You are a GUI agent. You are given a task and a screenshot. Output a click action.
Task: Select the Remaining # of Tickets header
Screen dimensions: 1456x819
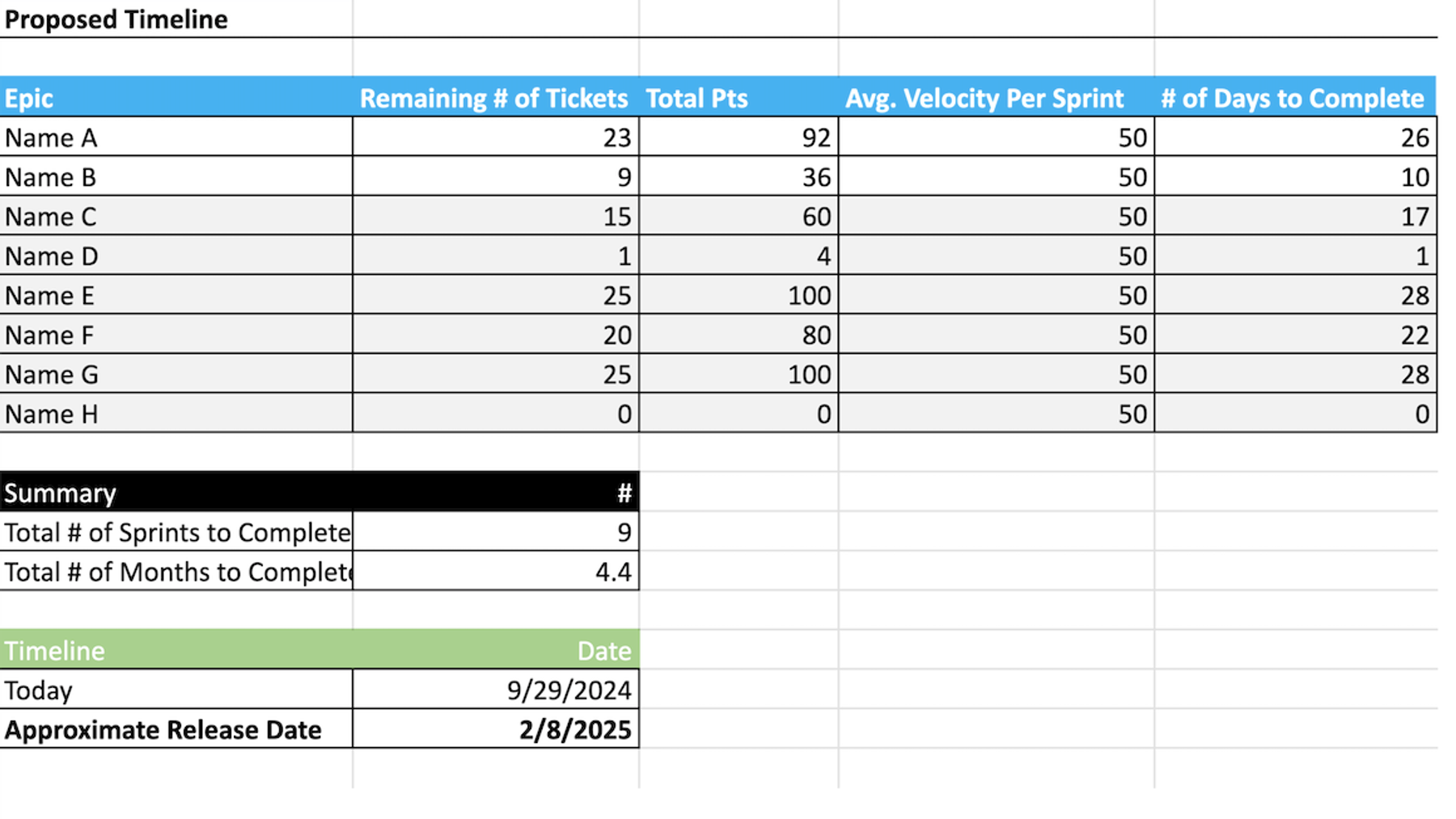pyautogui.click(x=496, y=97)
